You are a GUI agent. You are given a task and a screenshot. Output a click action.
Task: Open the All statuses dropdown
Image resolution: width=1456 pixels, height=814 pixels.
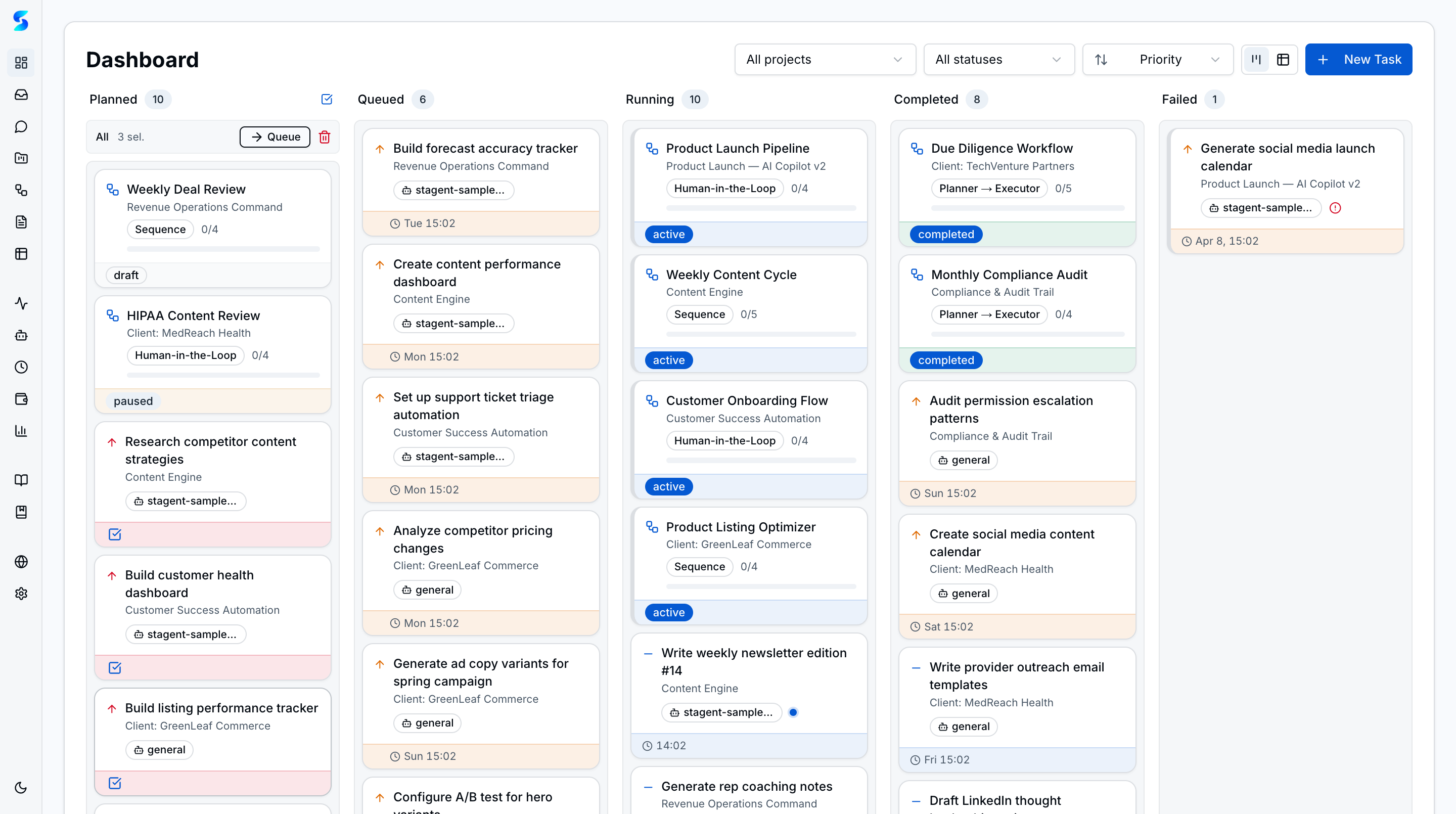click(x=999, y=59)
